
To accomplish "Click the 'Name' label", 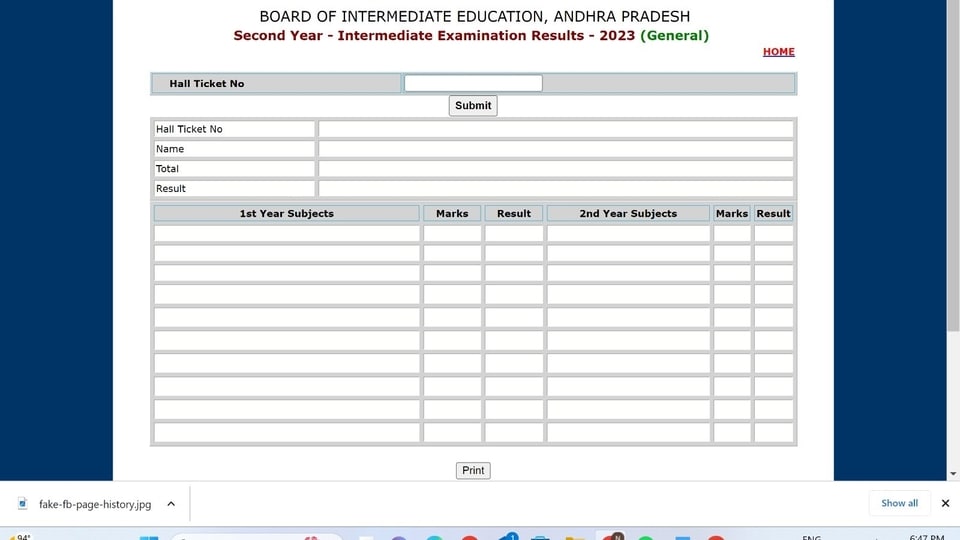I will click(170, 149).
